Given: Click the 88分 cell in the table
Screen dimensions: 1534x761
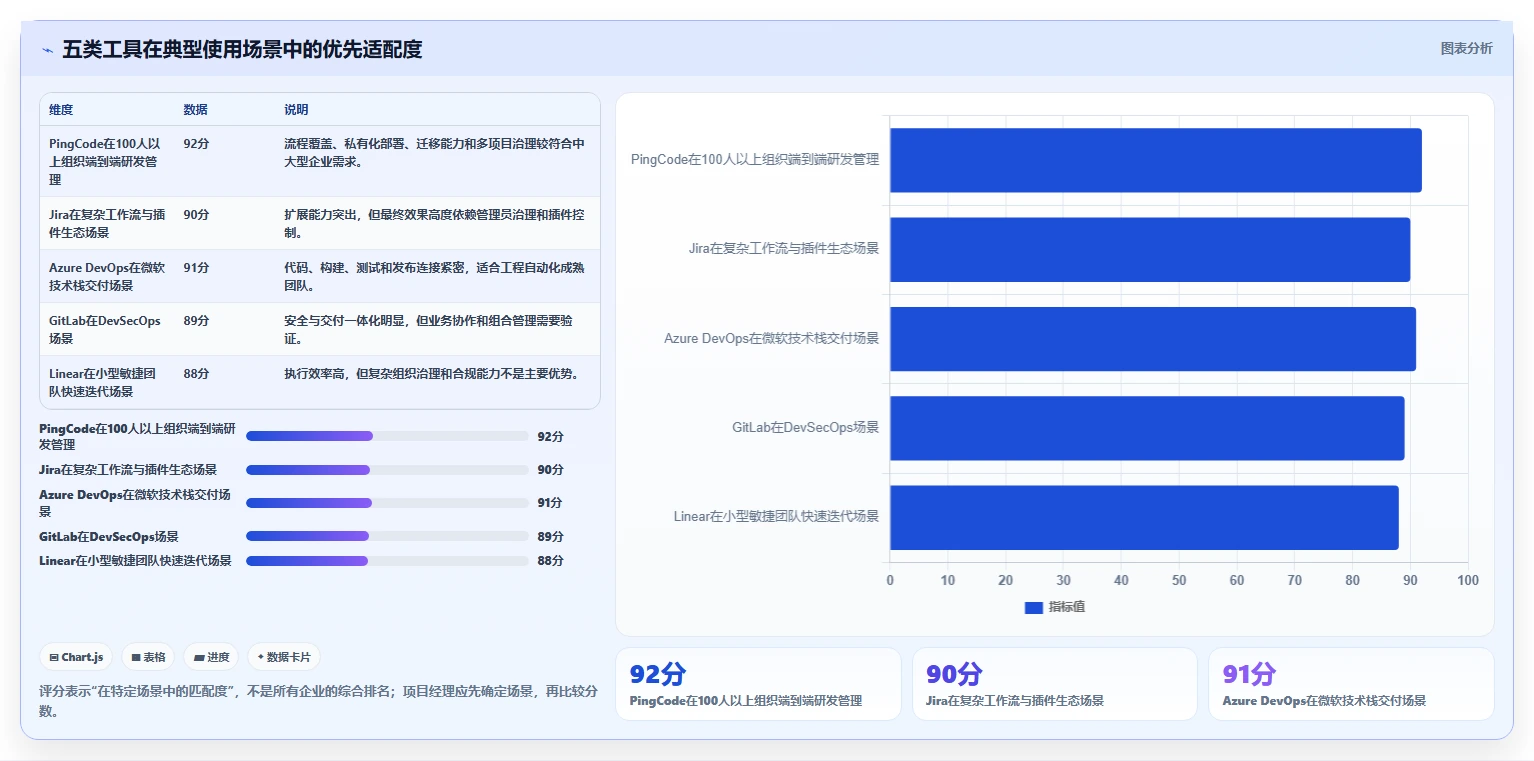Looking at the screenshot, I should pyautogui.click(x=197, y=373).
